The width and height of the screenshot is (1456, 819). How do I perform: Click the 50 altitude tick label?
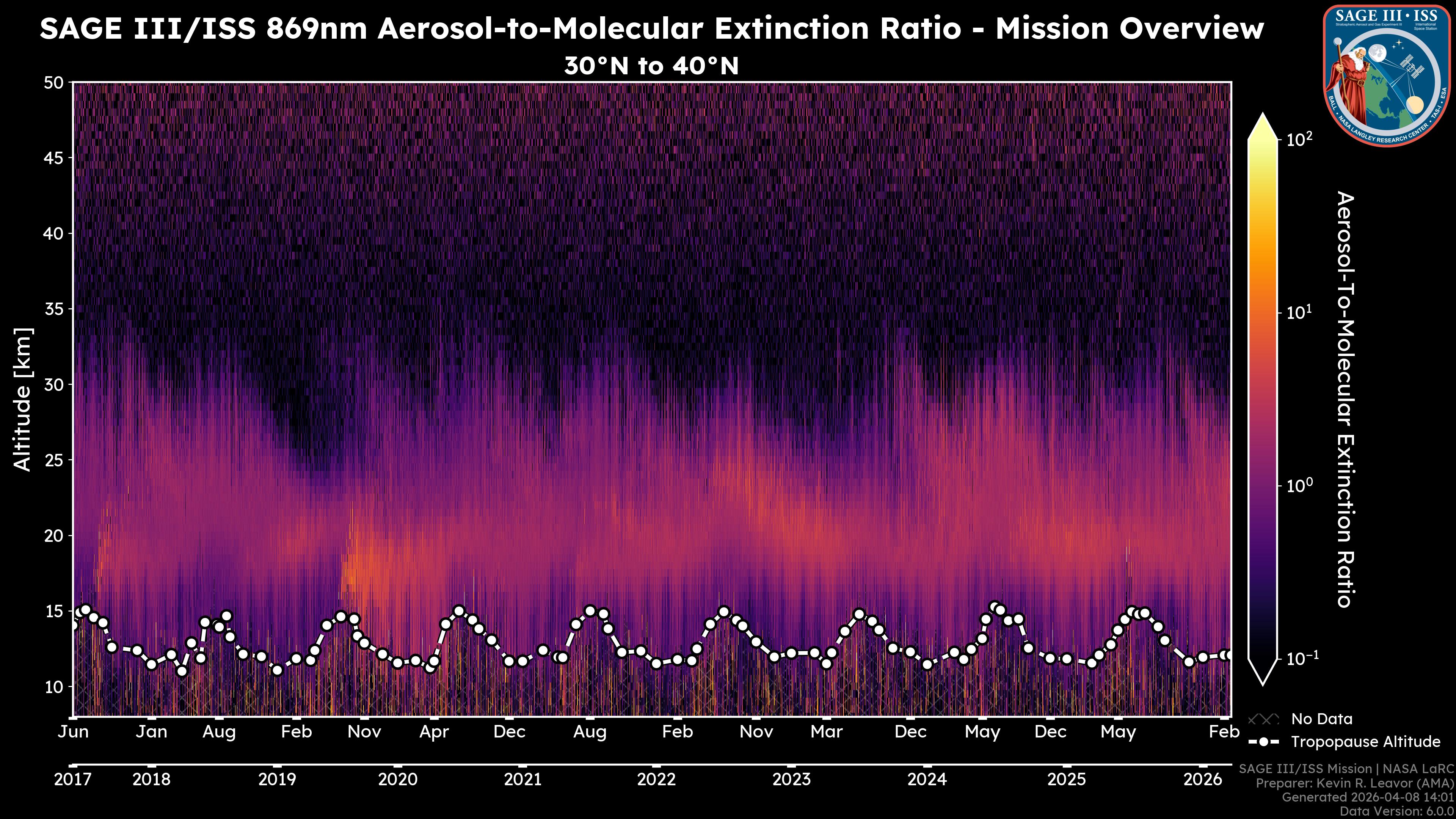53,83
